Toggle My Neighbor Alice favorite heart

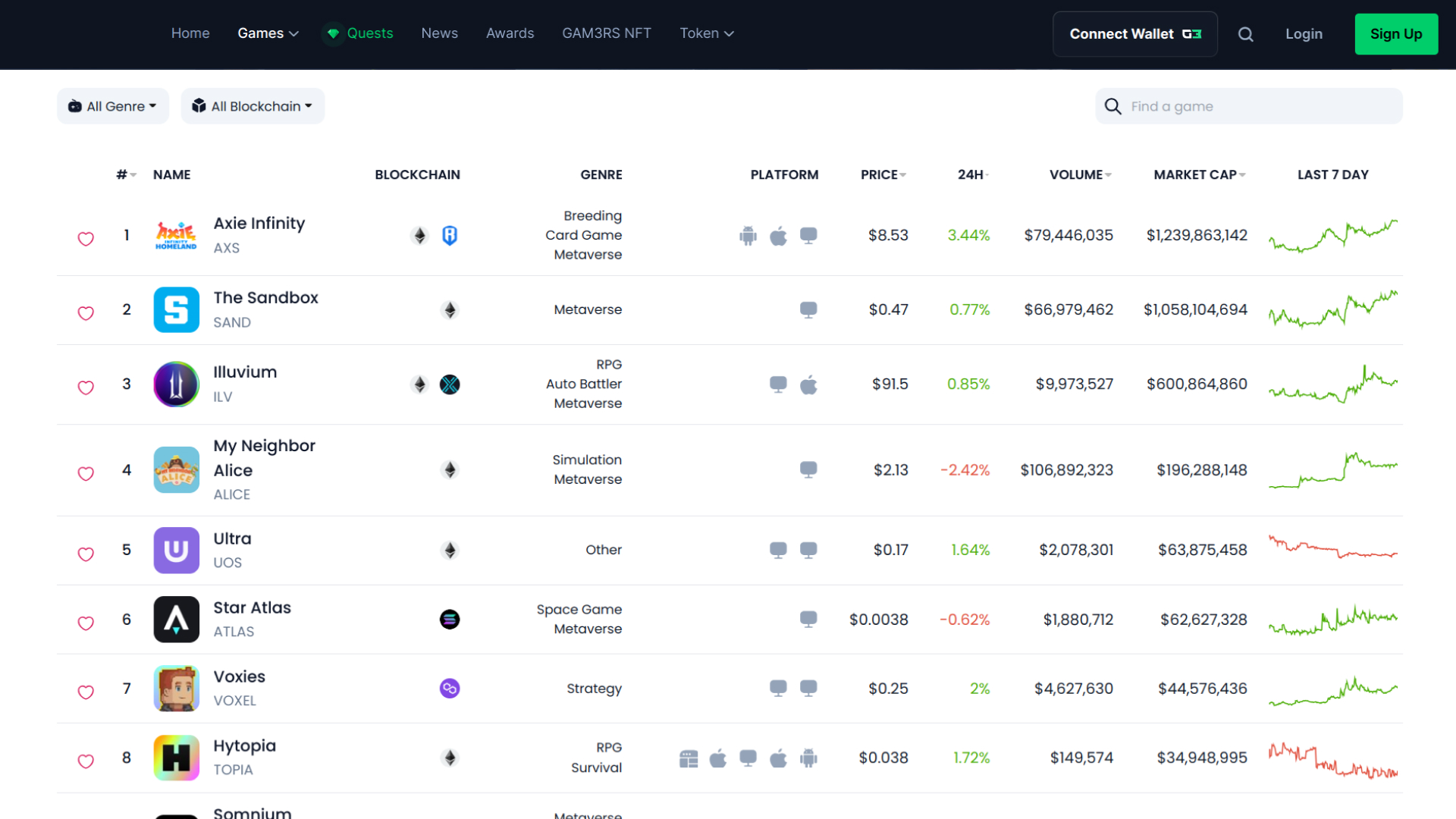[86, 474]
